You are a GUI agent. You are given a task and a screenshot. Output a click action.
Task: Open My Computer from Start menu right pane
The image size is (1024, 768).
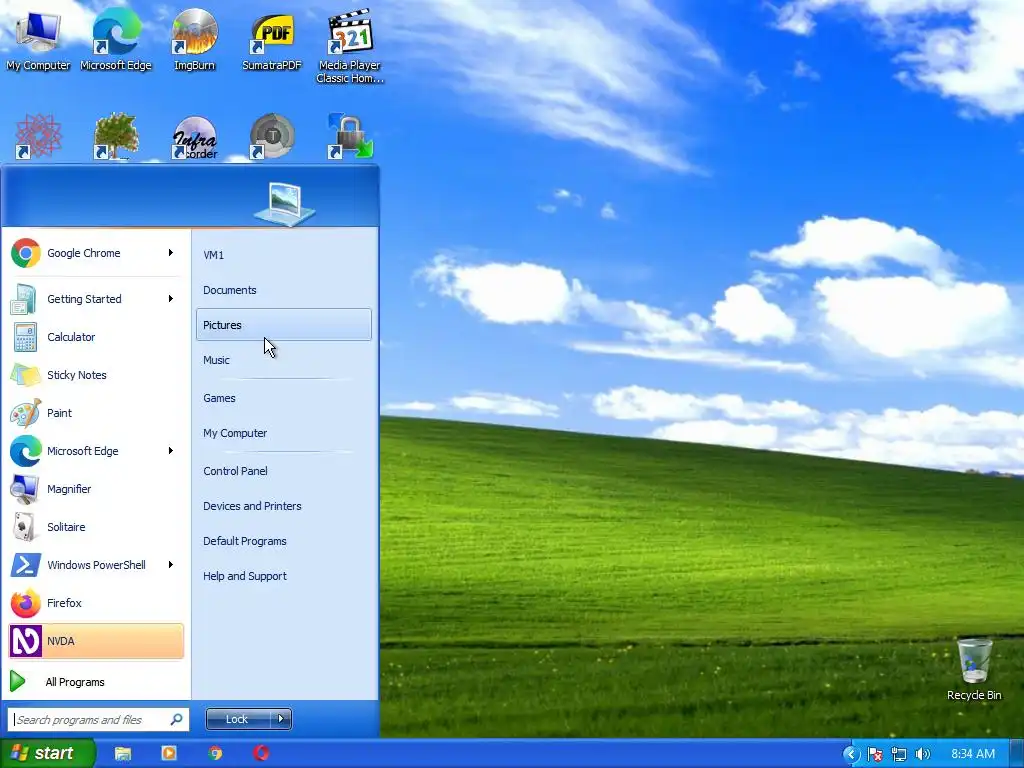[x=283, y=433]
